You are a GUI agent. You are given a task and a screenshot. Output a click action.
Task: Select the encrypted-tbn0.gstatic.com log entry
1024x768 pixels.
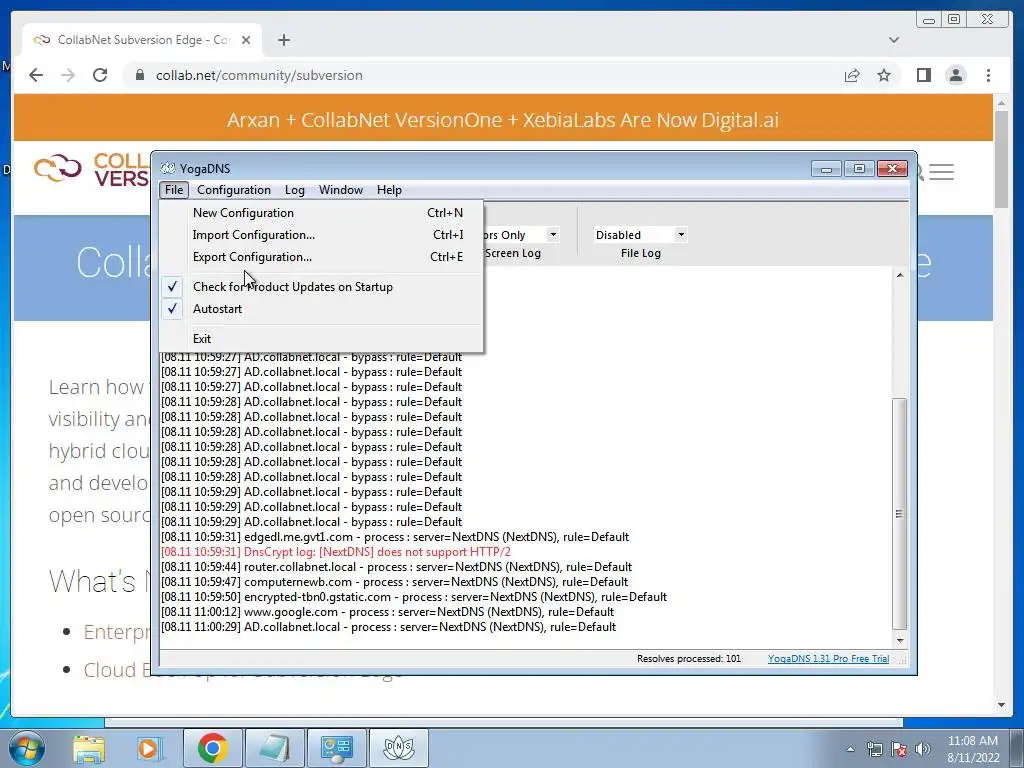click(414, 597)
